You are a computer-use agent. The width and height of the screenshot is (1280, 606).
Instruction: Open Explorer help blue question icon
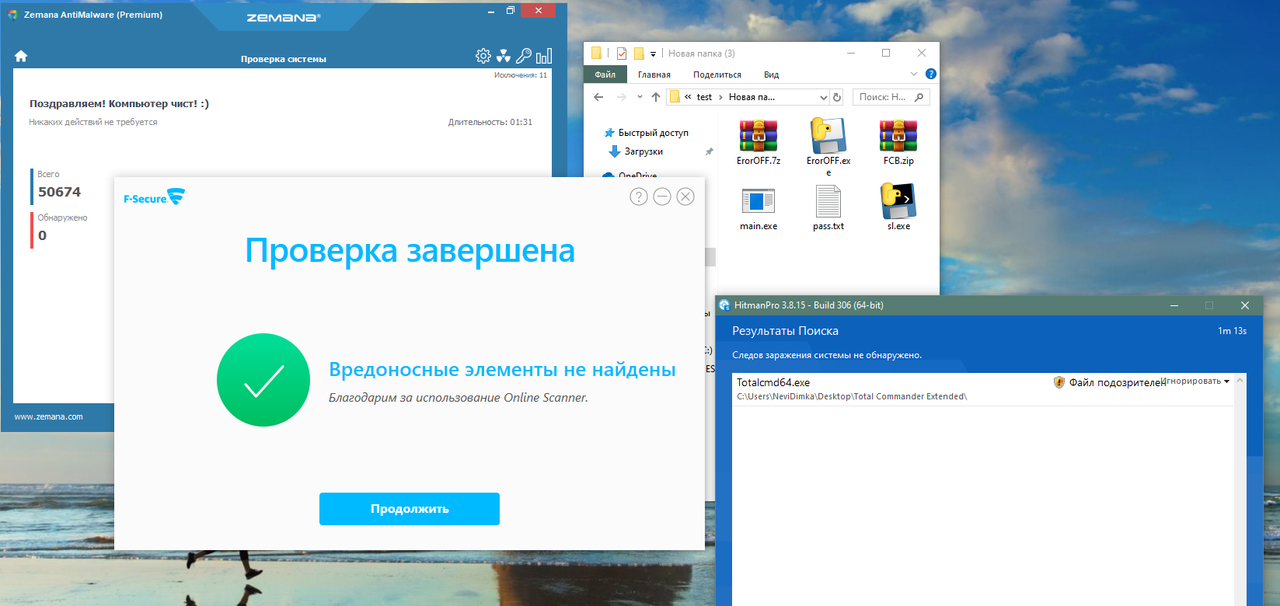pos(931,74)
